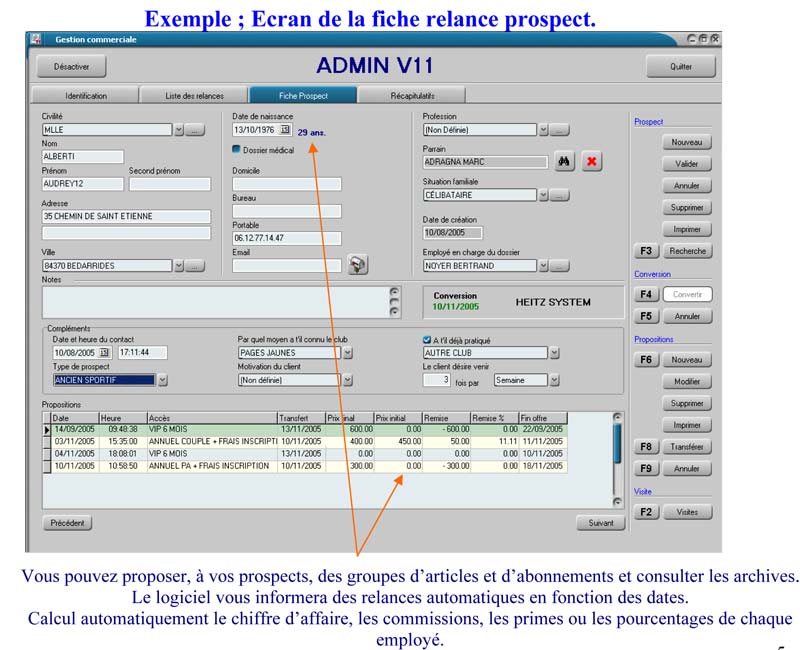Click the Visites button
This screenshot has height=650, width=800.
click(687, 512)
